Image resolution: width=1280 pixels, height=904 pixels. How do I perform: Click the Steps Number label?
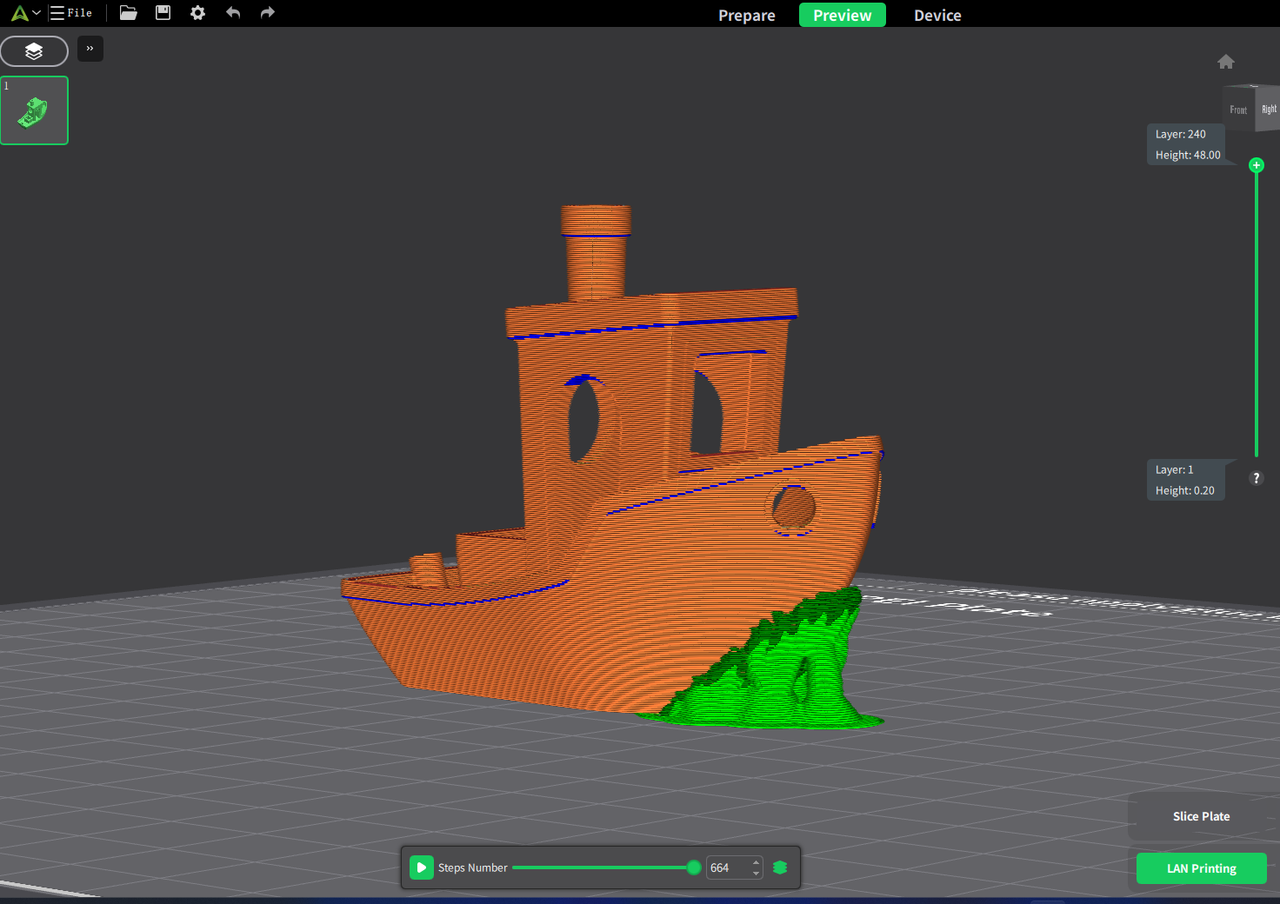point(473,868)
